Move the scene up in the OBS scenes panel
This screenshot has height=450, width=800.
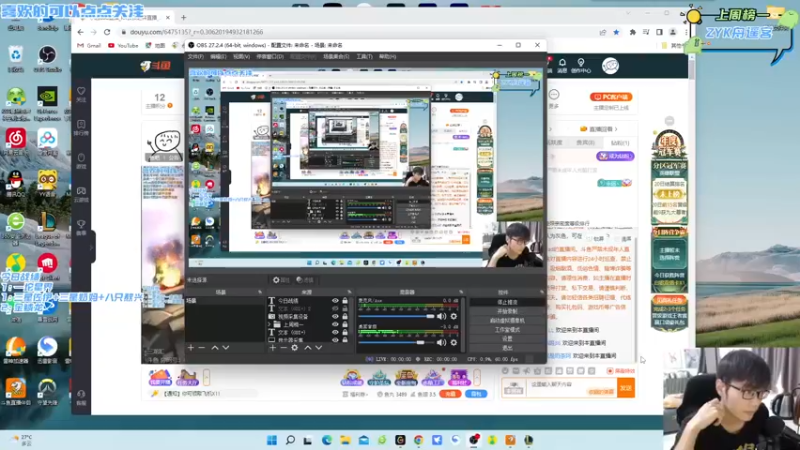[215, 347]
